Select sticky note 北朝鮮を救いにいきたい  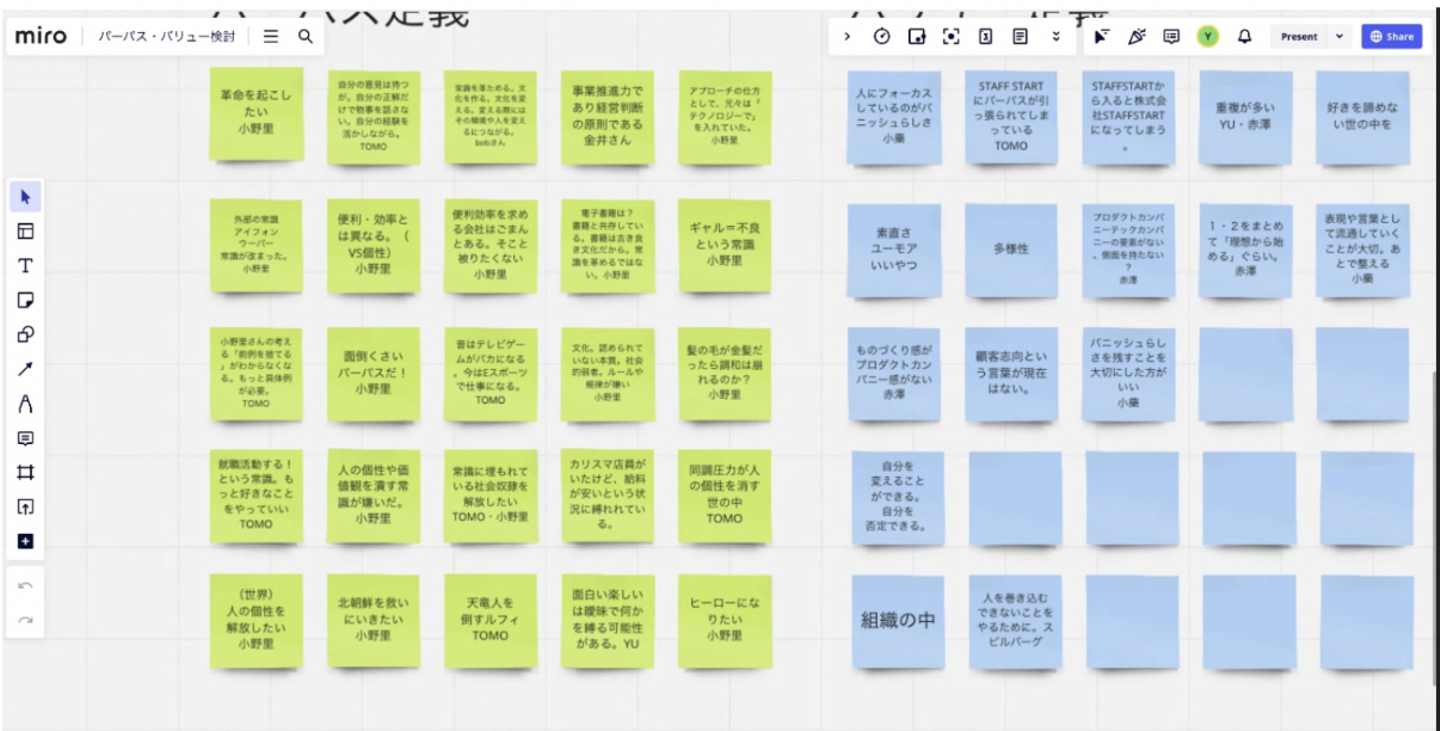point(373,621)
